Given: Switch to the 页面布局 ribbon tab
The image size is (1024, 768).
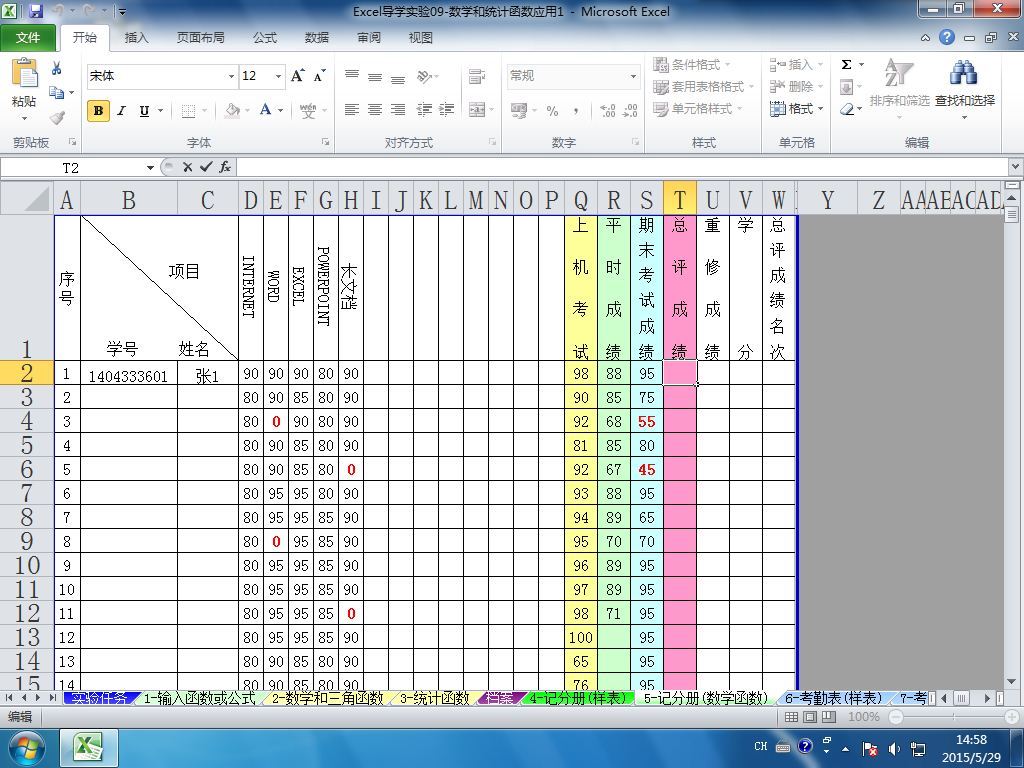Looking at the screenshot, I should tap(200, 37).
